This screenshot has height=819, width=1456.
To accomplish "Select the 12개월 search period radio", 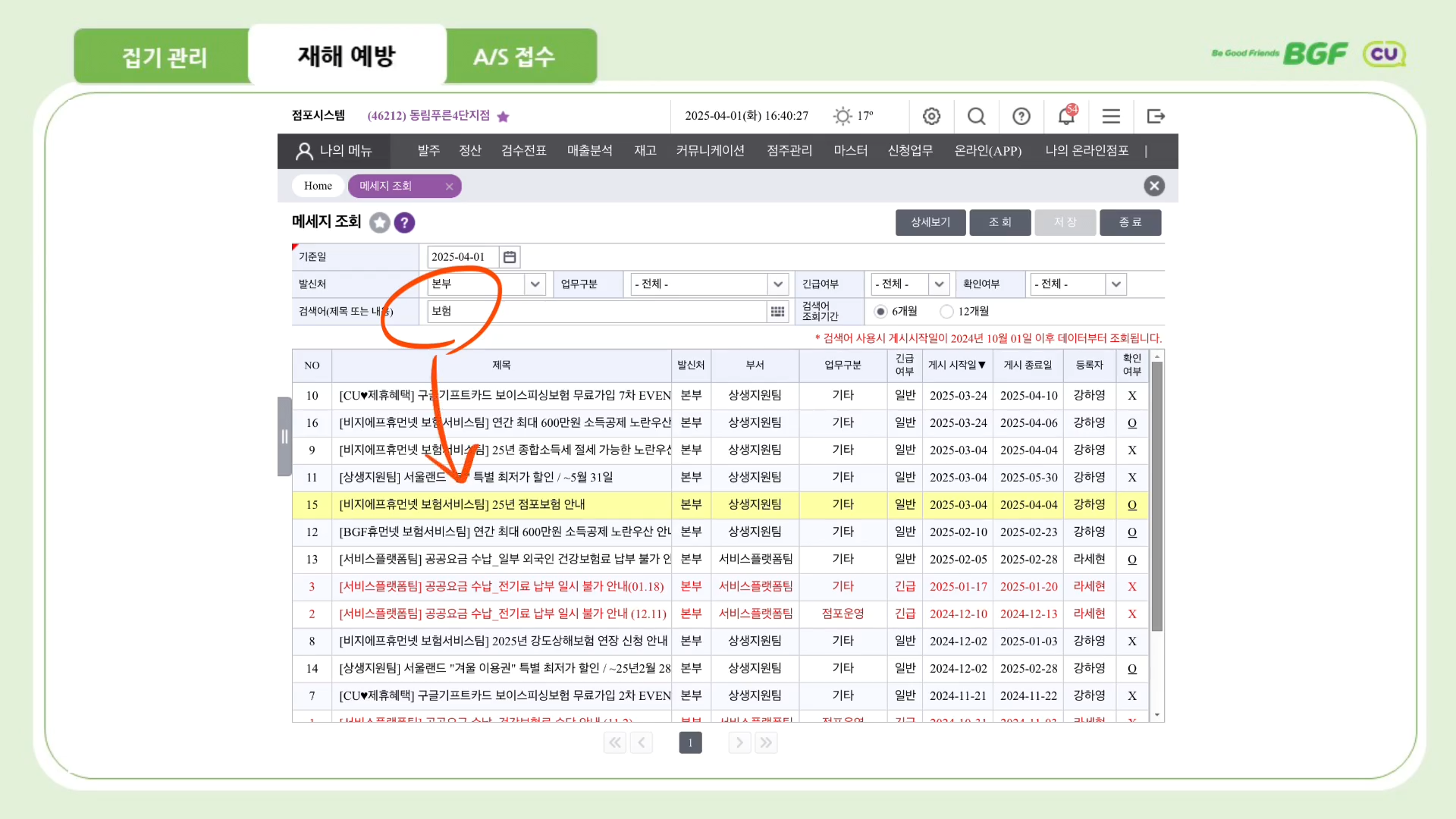I will coord(946,312).
